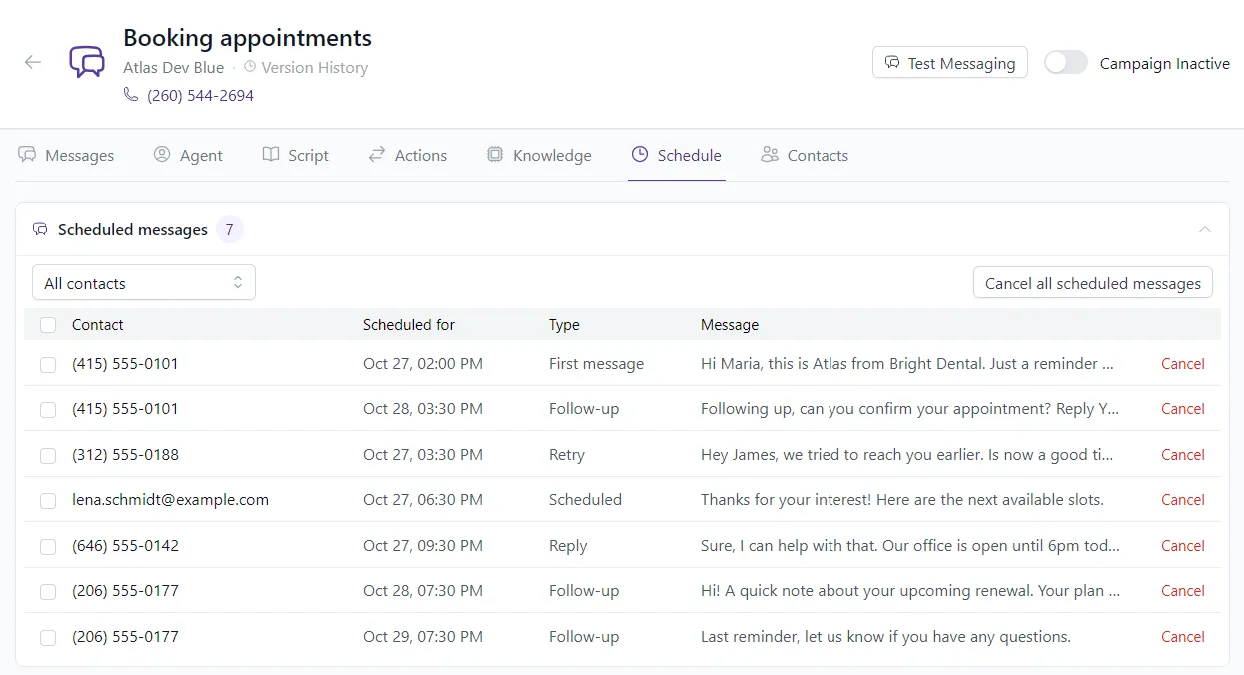This screenshot has width=1244, height=675.
Task: Click the Oct 27, 09:30 PM cell
Action: (423, 546)
